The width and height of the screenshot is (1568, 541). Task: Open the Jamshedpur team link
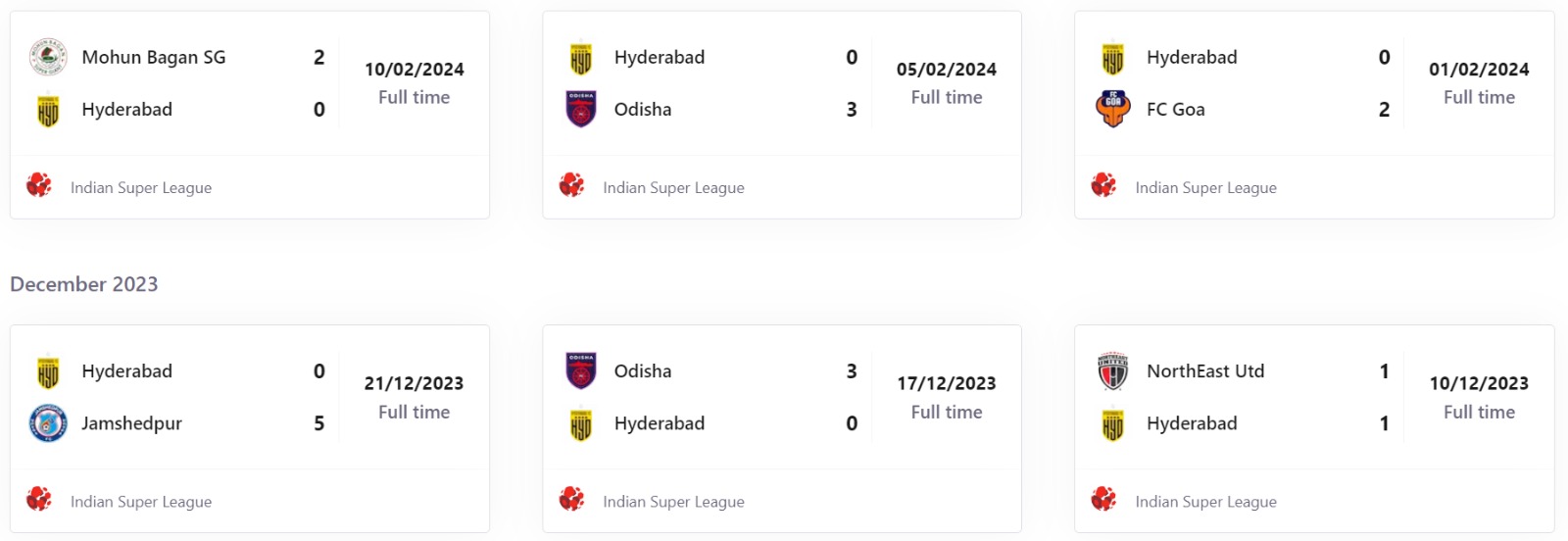pyautogui.click(x=131, y=423)
